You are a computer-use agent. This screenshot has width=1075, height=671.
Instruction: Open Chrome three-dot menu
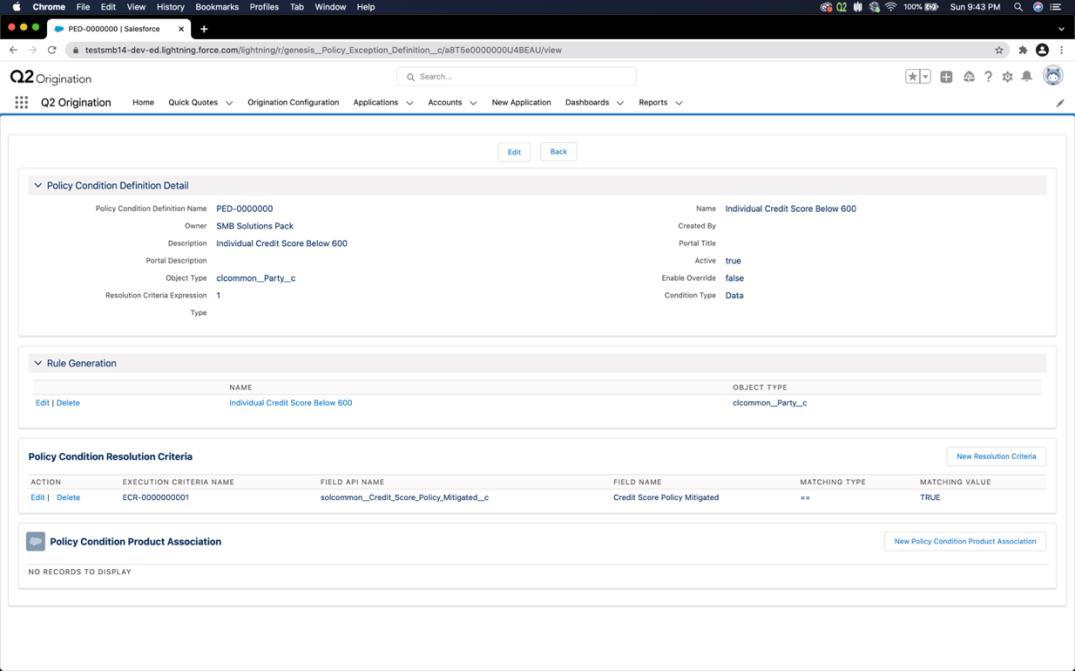point(1061,50)
